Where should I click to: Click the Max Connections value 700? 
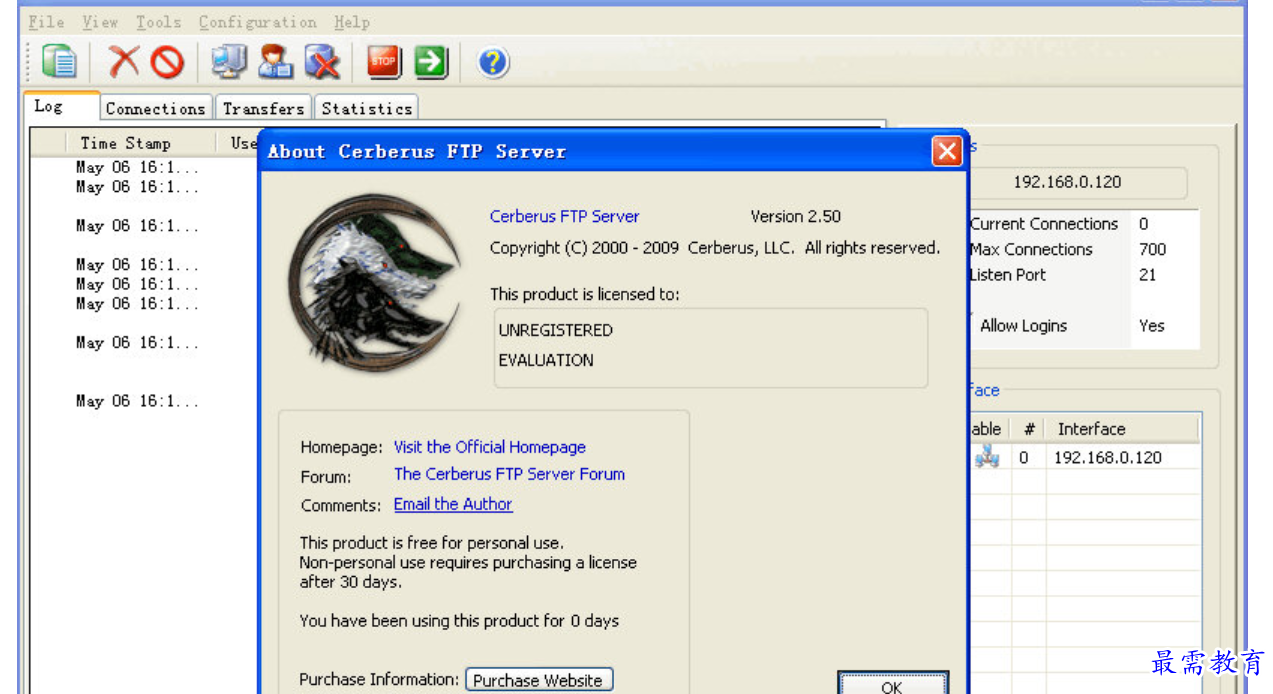[x=1152, y=249]
